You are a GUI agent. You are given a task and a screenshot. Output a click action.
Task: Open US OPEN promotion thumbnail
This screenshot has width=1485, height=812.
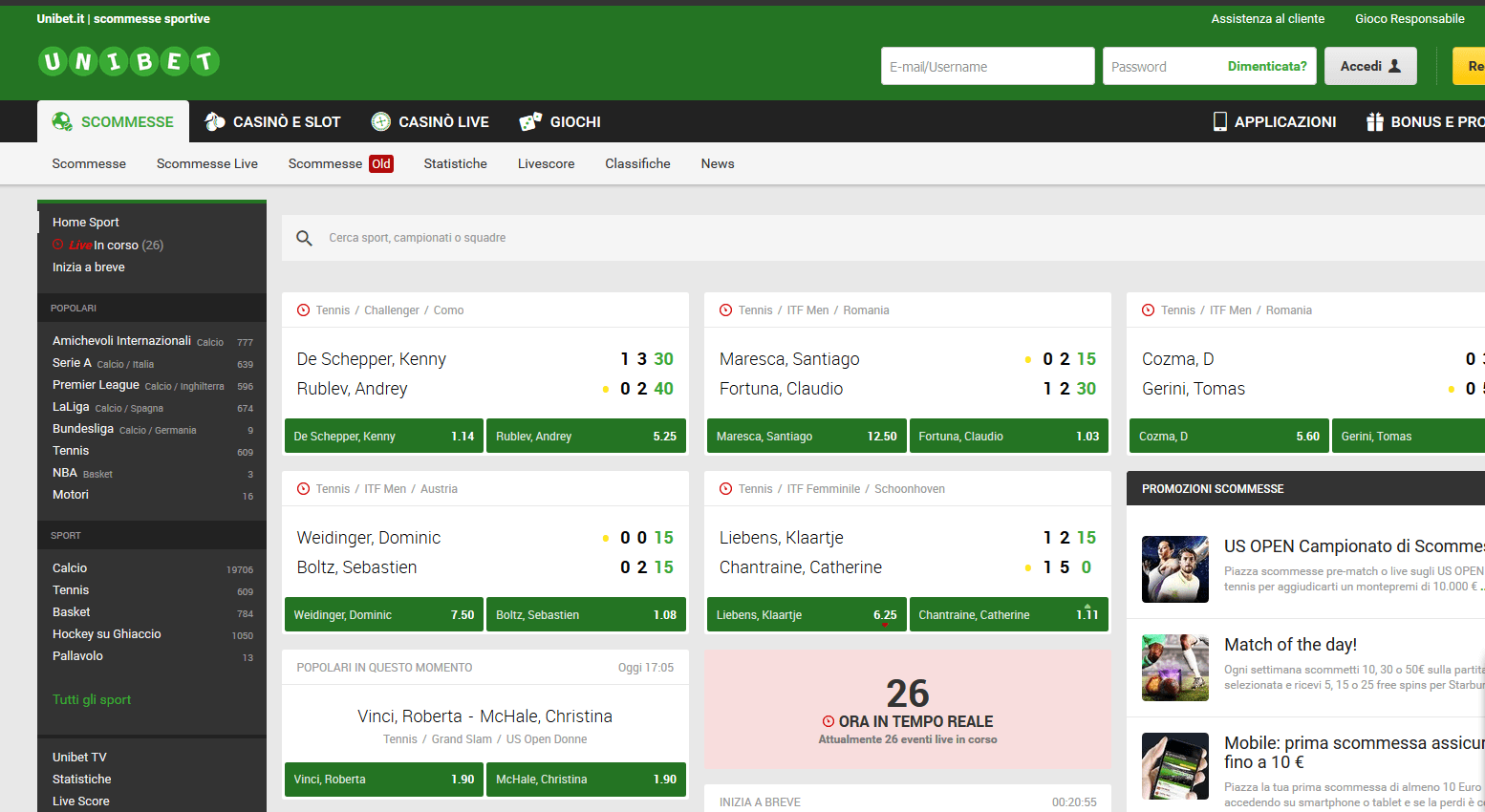1175,569
